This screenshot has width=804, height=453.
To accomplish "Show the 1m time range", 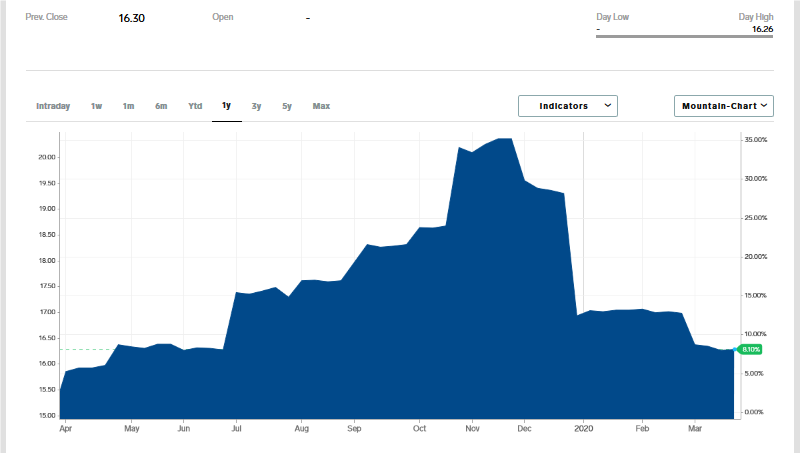I will click(x=128, y=106).
